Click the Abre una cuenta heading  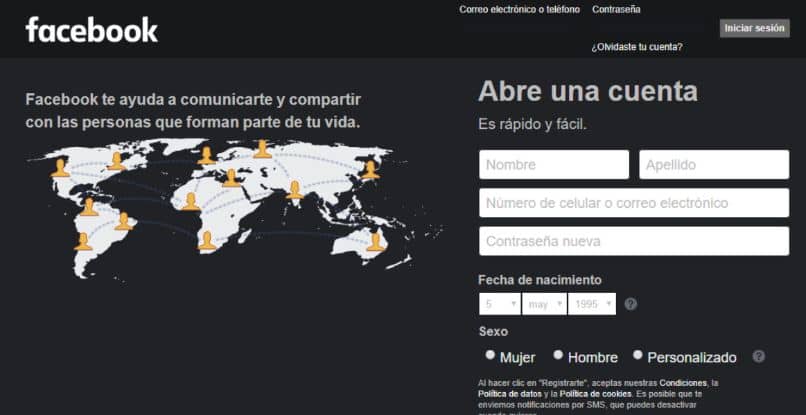(x=588, y=92)
